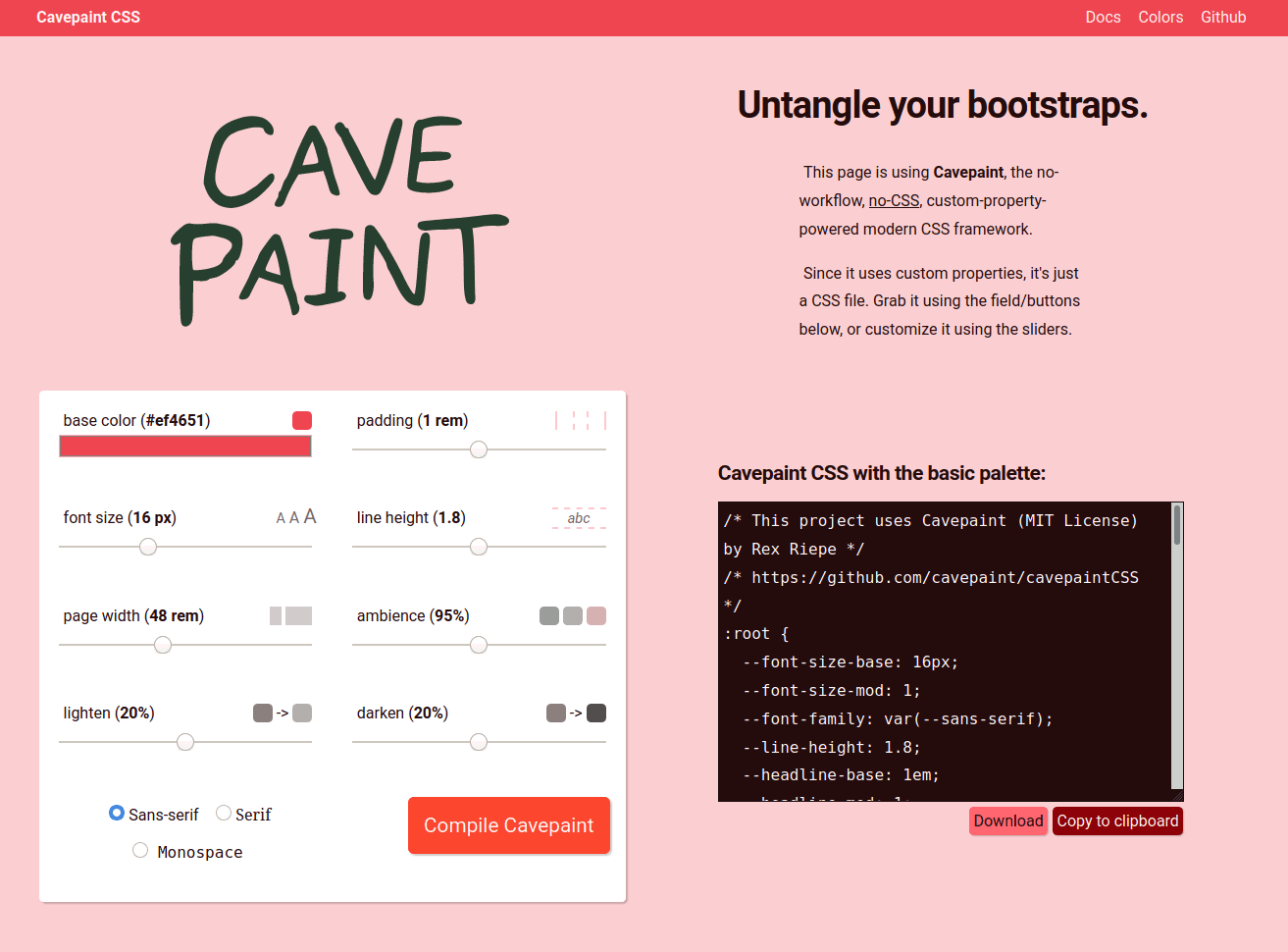1288x952 pixels.
Task: Click the 'Untangle your bootstraps.' heading
Action: (x=943, y=105)
